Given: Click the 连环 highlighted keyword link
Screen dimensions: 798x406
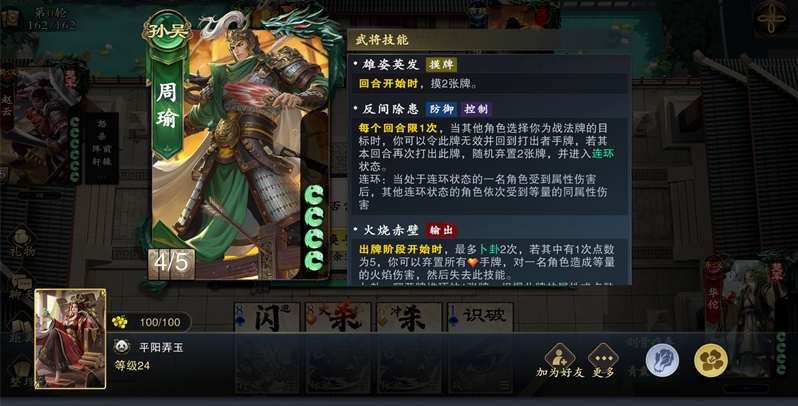Looking at the screenshot, I should (603, 154).
